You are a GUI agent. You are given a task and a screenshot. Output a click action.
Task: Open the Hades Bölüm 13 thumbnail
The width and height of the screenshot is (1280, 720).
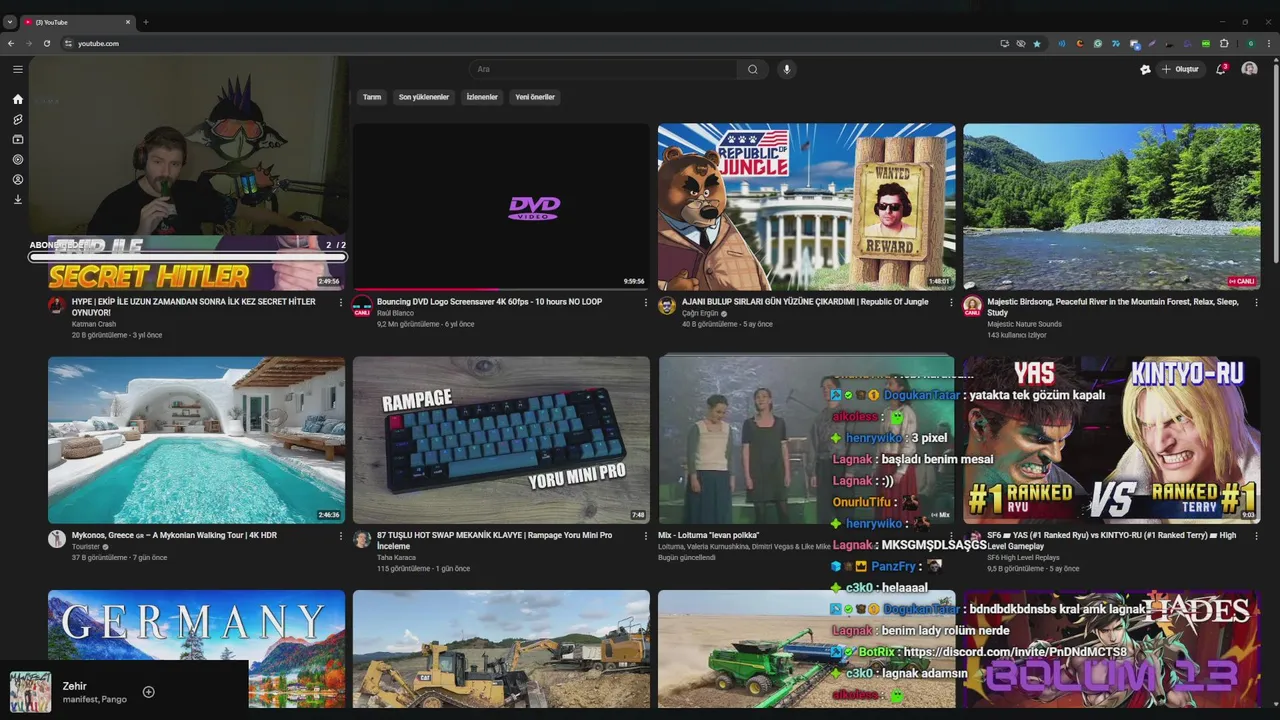coord(1111,649)
